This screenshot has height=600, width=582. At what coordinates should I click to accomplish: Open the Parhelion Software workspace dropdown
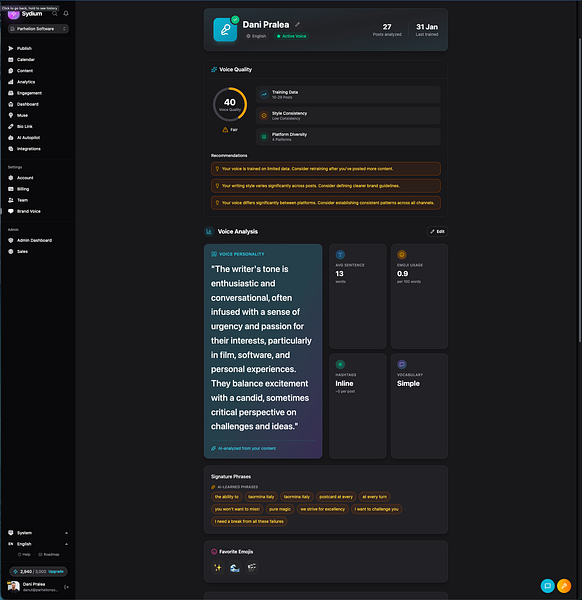38,29
